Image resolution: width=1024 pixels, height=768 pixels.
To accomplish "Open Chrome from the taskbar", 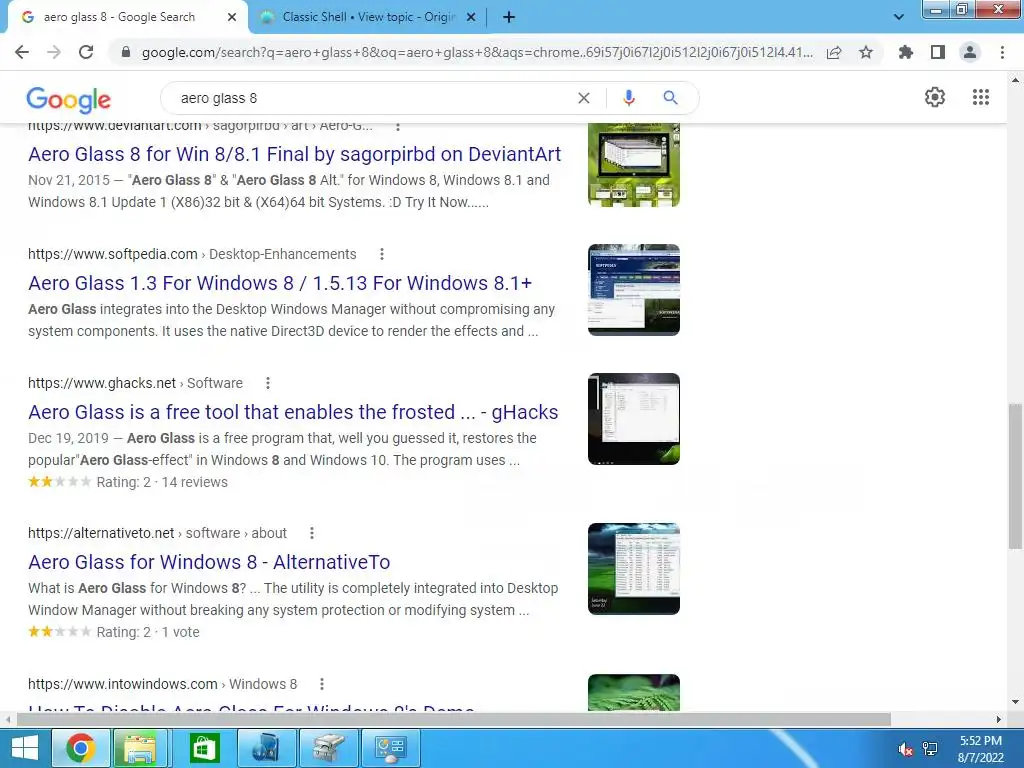I will (80, 748).
